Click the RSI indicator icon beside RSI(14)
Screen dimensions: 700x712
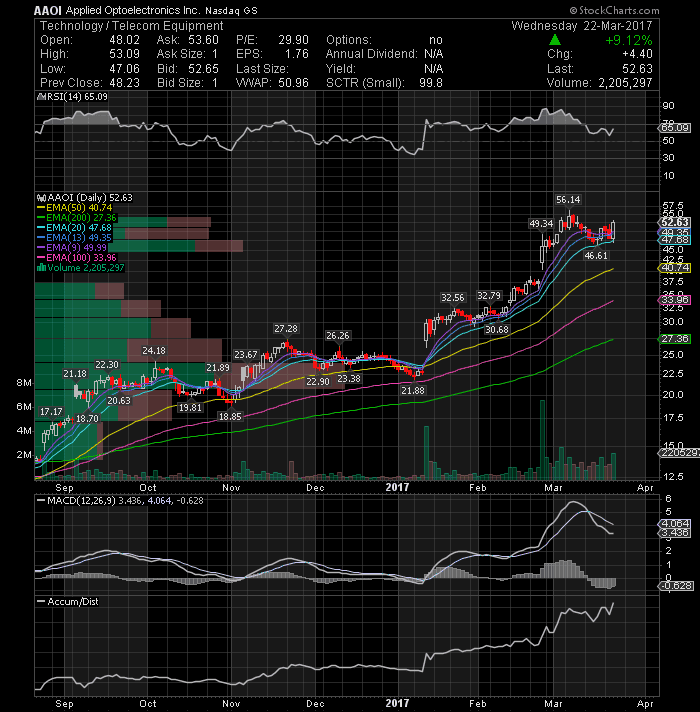[x=39, y=97]
